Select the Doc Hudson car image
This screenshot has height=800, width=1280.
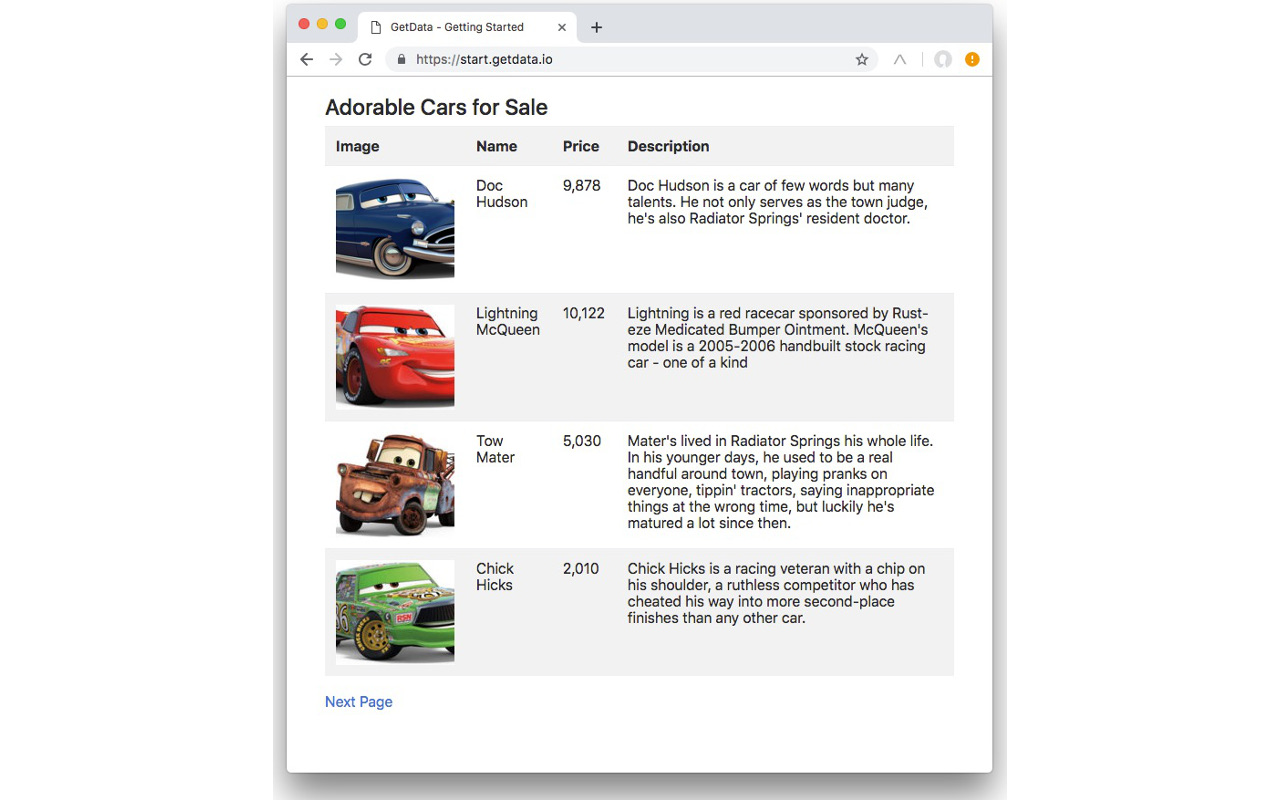394,227
